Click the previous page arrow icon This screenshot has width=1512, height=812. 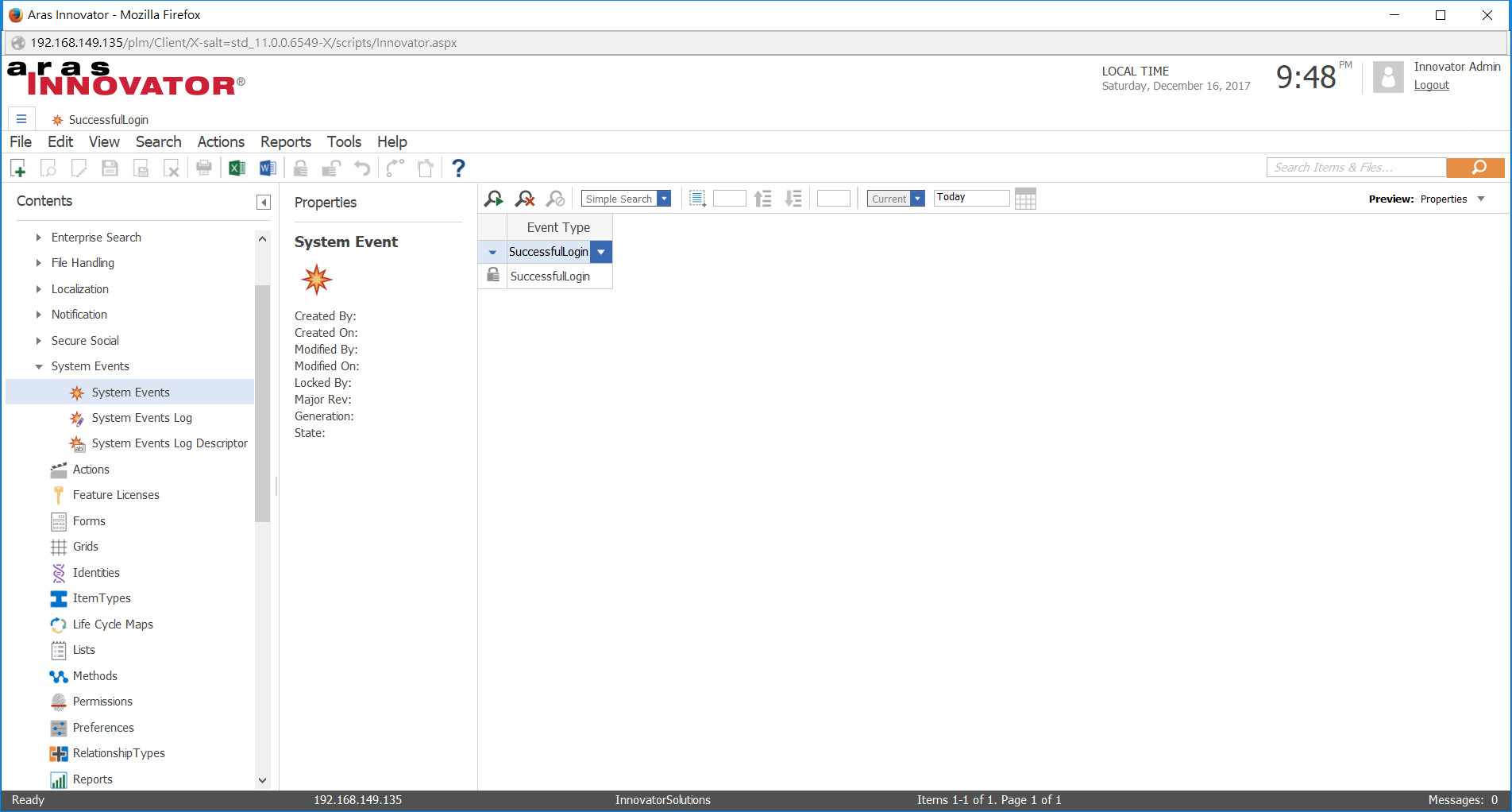[x=762, y=199]
